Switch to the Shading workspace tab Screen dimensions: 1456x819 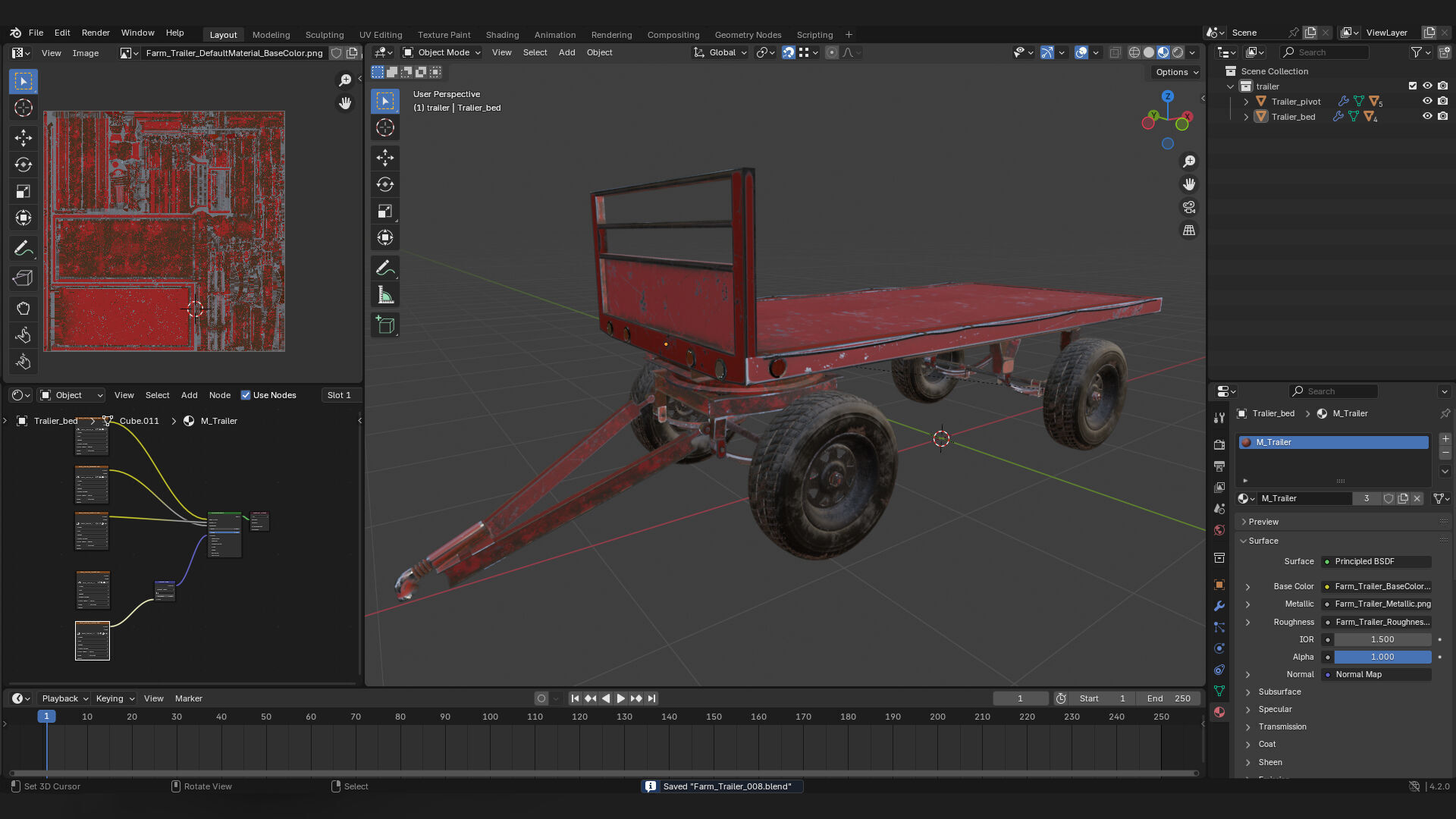point(502,35)
